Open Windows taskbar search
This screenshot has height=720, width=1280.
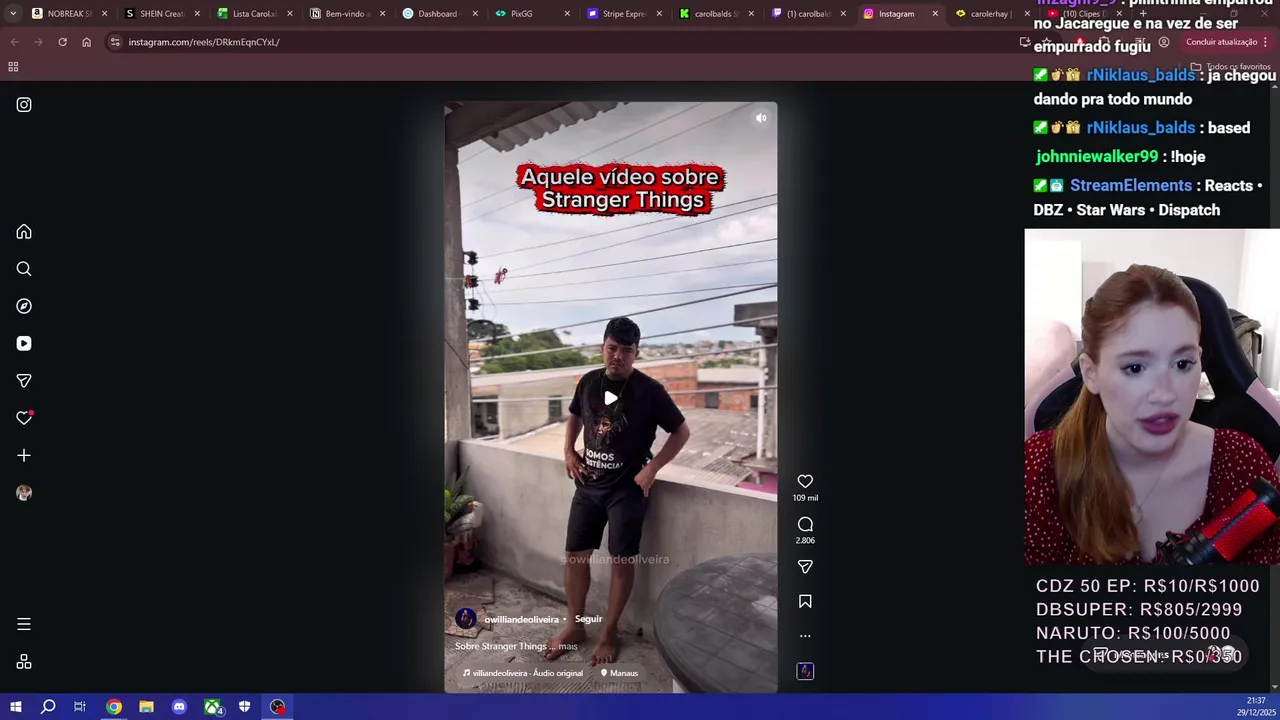[48, 707]
